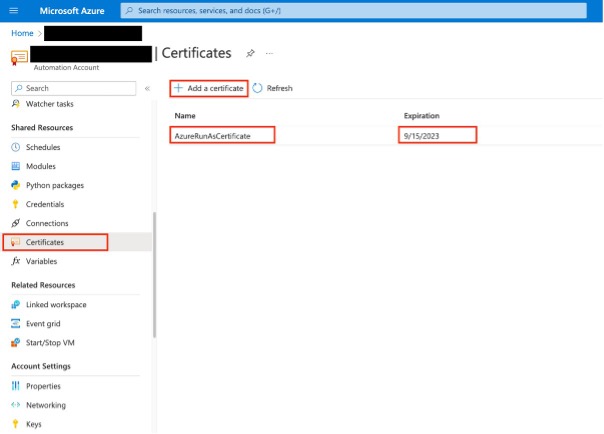
Task: Click the Variables fx icon
Action: pos(15,261)
